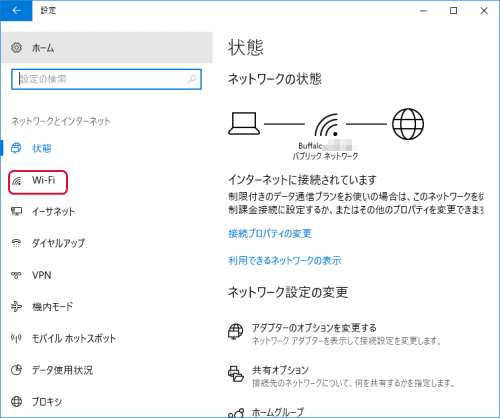Viewport: 500px width, 418px height.
Task: Open 共有オプション
Action: pos(280,370)
